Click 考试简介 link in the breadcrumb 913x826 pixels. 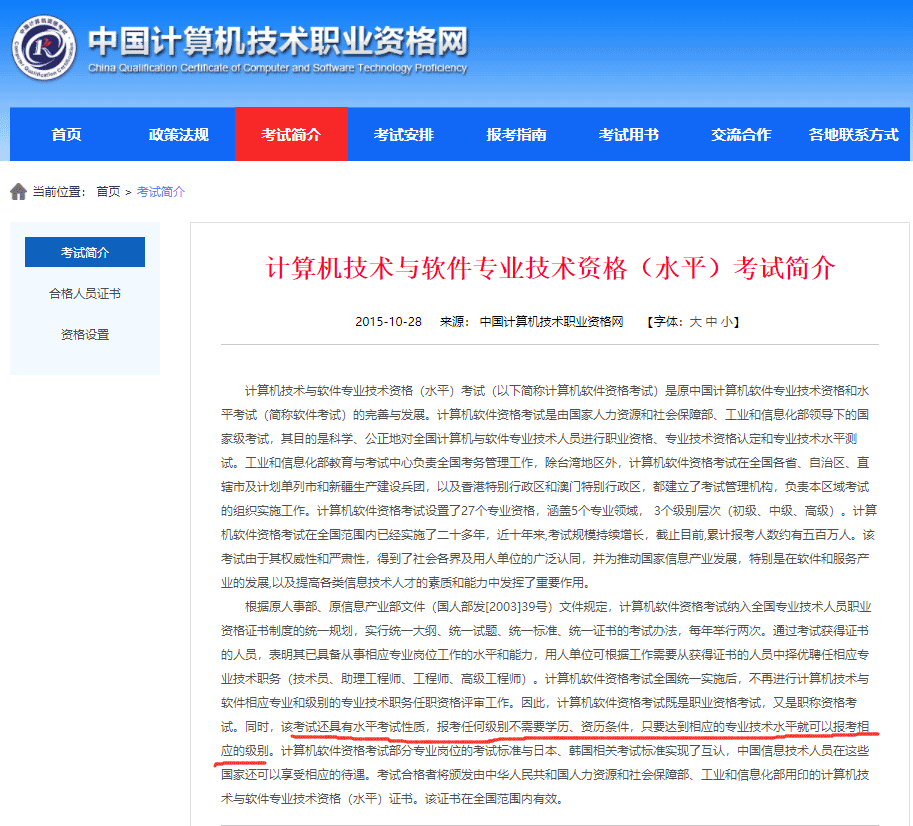click(160, 191)
